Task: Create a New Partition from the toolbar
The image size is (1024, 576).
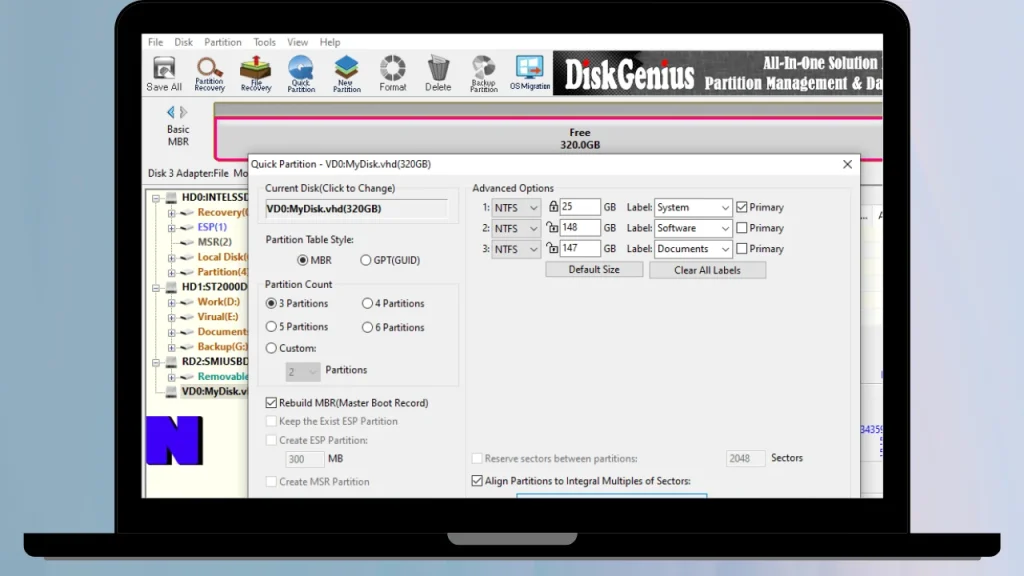Action: (x=347, y=73)
